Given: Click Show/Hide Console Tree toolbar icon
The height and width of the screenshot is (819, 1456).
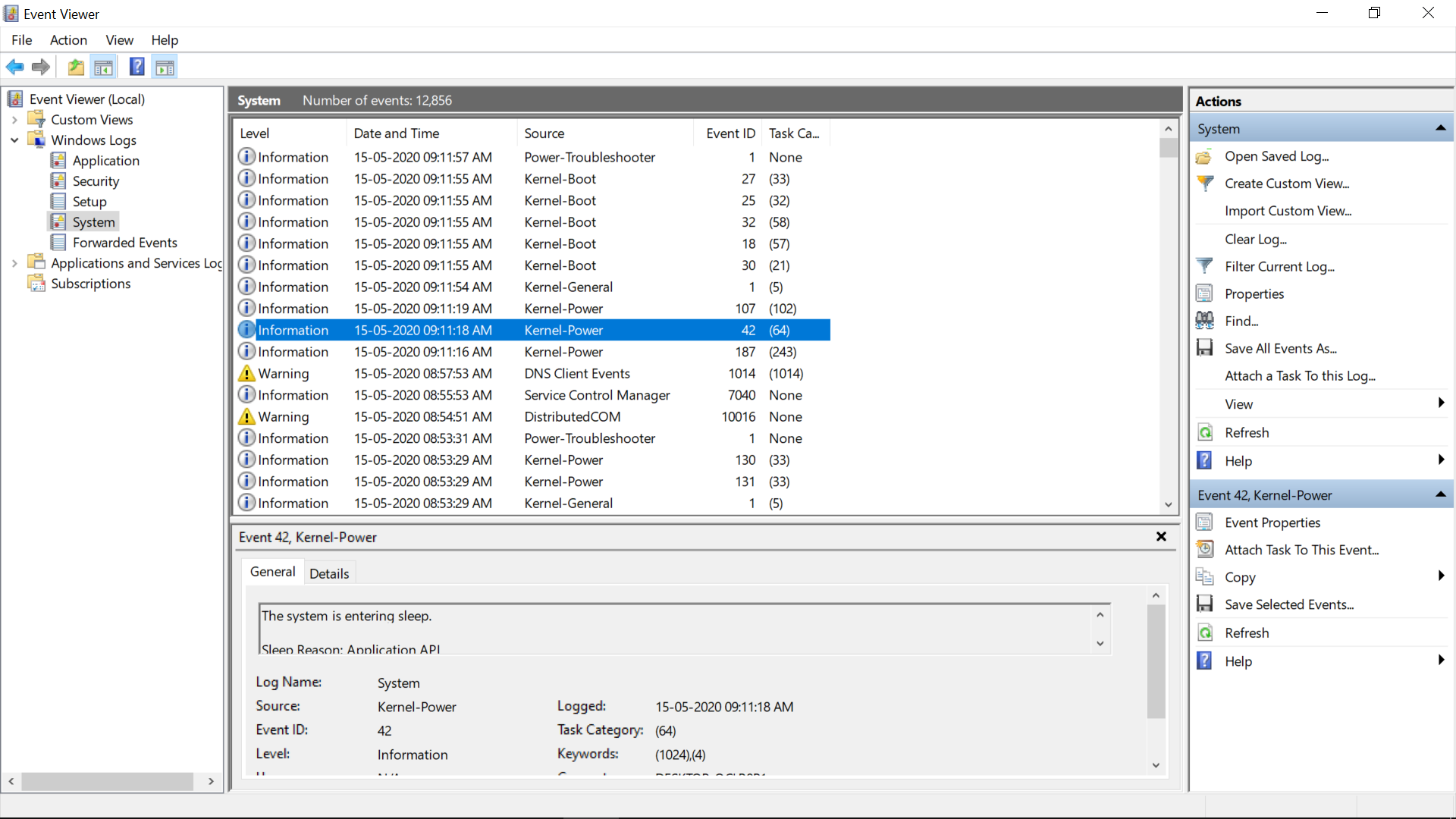Looking at the screenshot, I should coord(104,67).
